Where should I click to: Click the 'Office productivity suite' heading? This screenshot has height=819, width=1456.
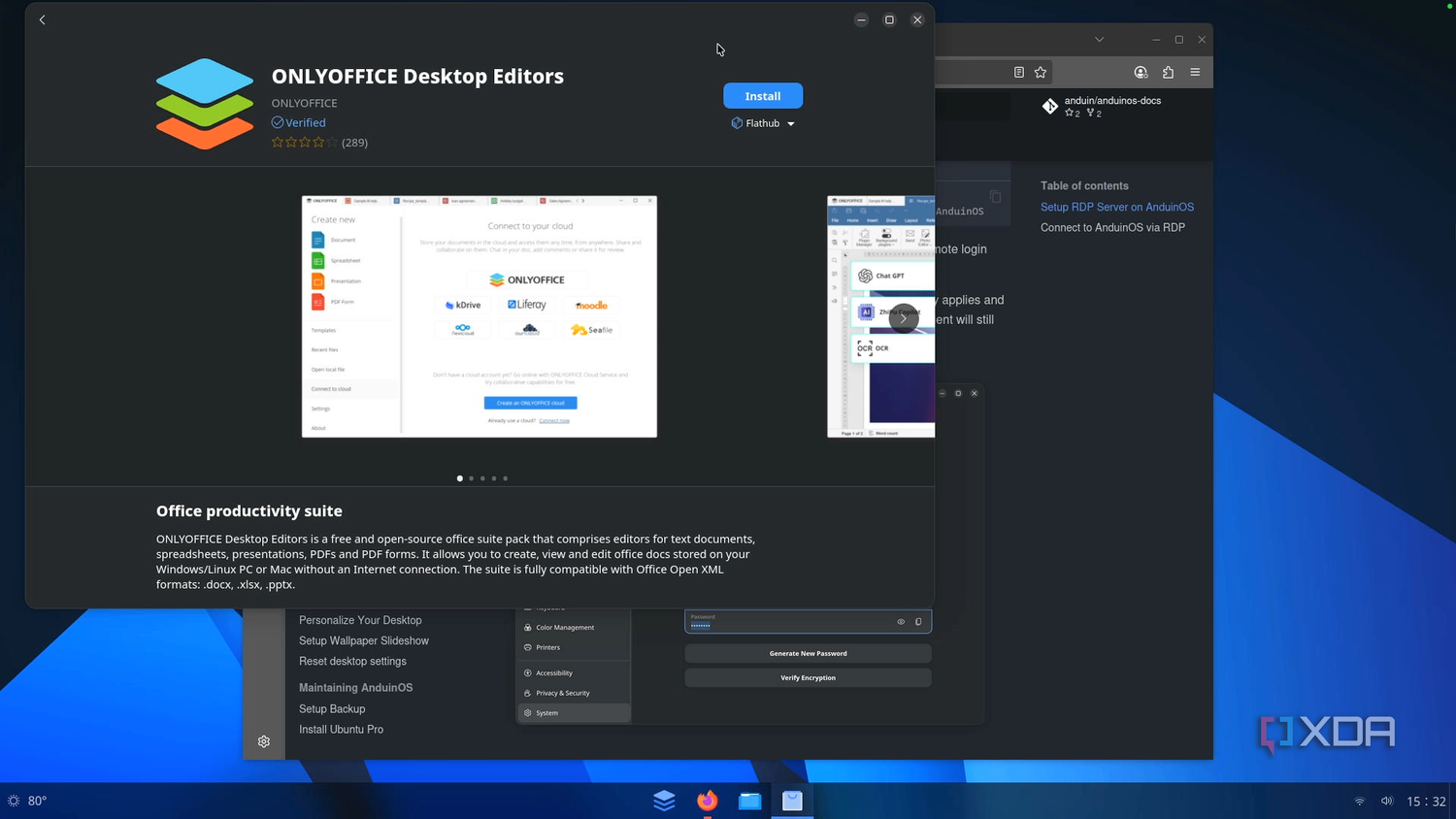click(249, 510)
